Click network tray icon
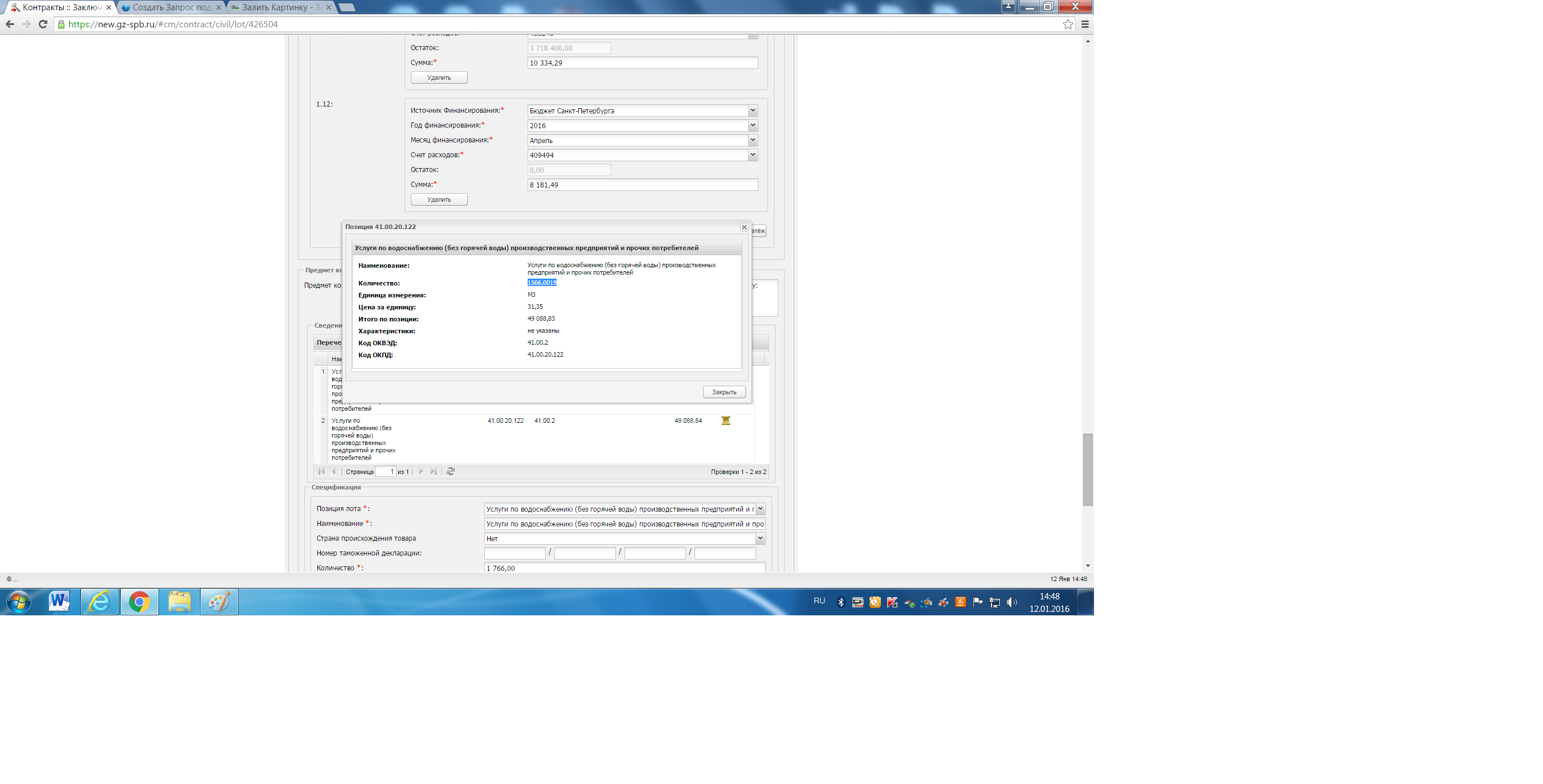Screen dimensions: 1543x784 pos(995,602)
